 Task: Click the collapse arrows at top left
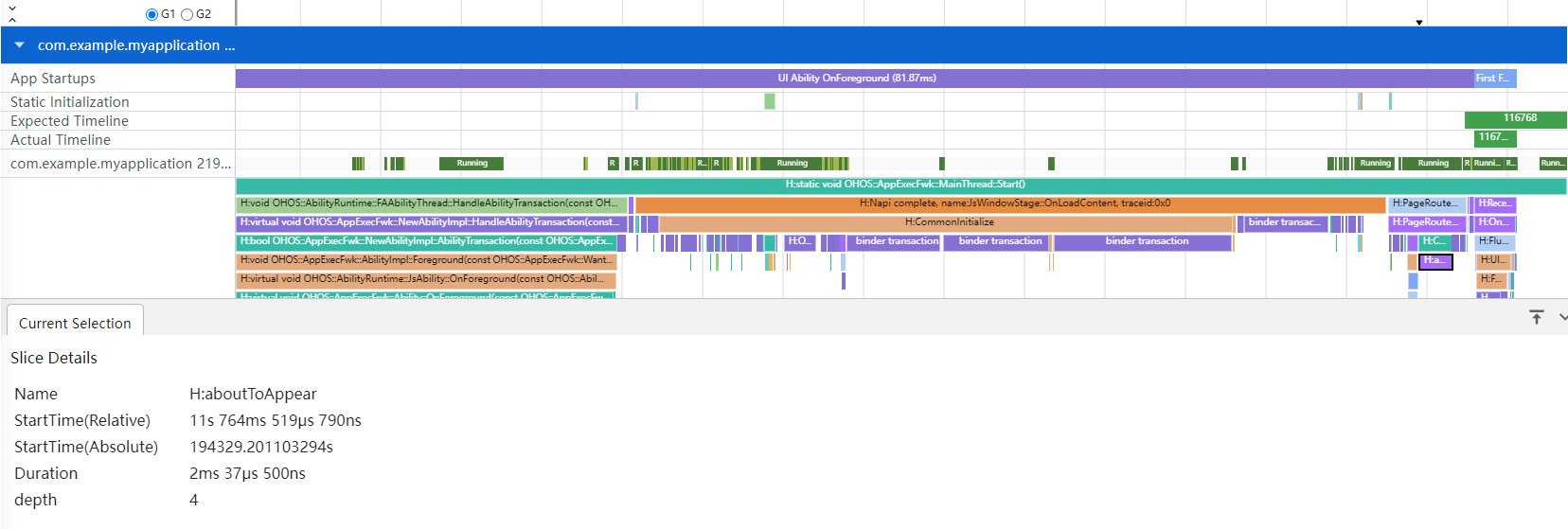[x=12, y=13]
